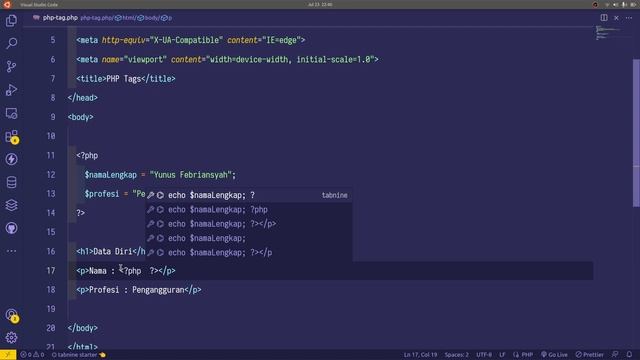Click the php-tag.php breadcrumb segment
The width and height of the screenshot is (640, 360).
(96, 18)
